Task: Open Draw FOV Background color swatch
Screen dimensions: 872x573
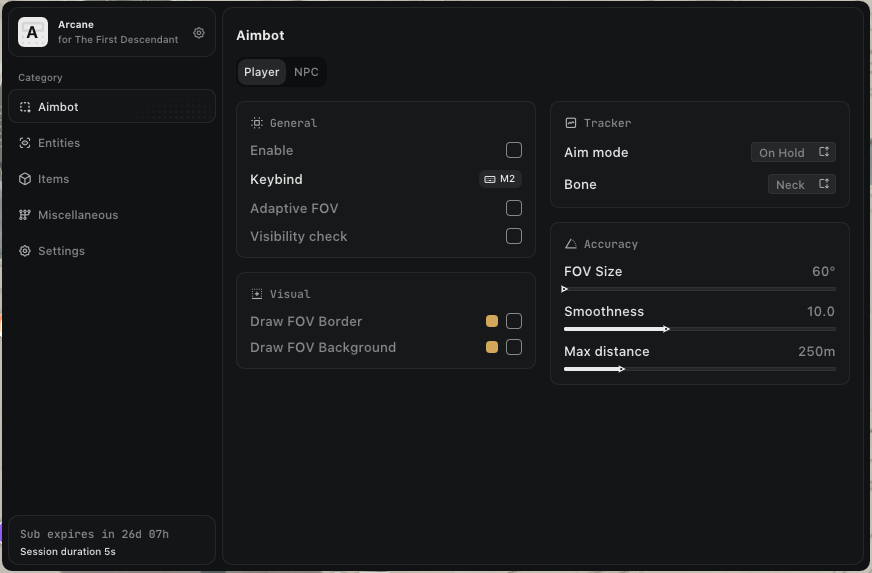Action: coord(492,347)
